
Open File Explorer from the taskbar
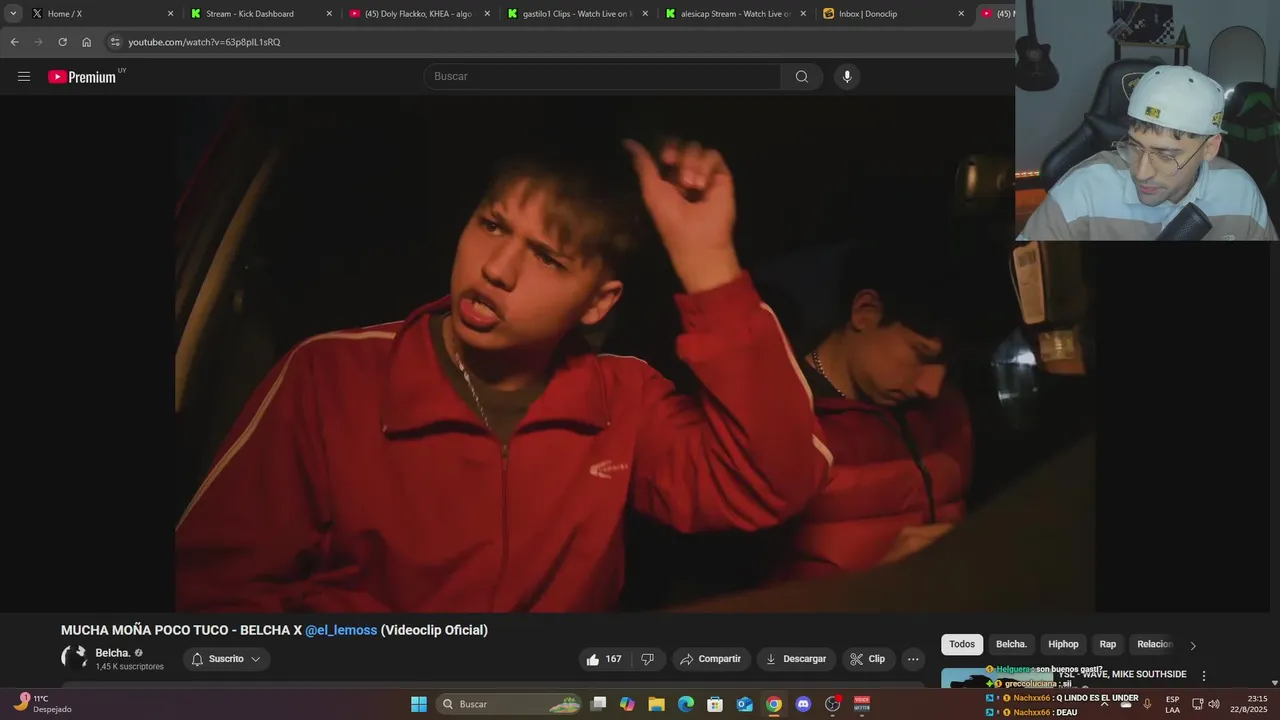657,704
